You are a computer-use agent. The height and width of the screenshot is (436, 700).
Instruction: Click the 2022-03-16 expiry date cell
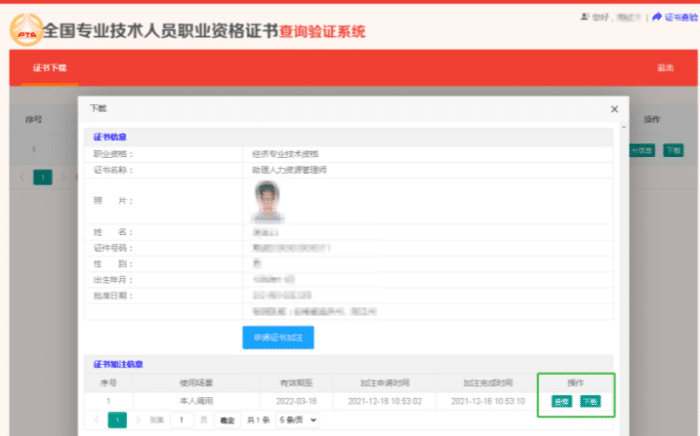[296, 401]
